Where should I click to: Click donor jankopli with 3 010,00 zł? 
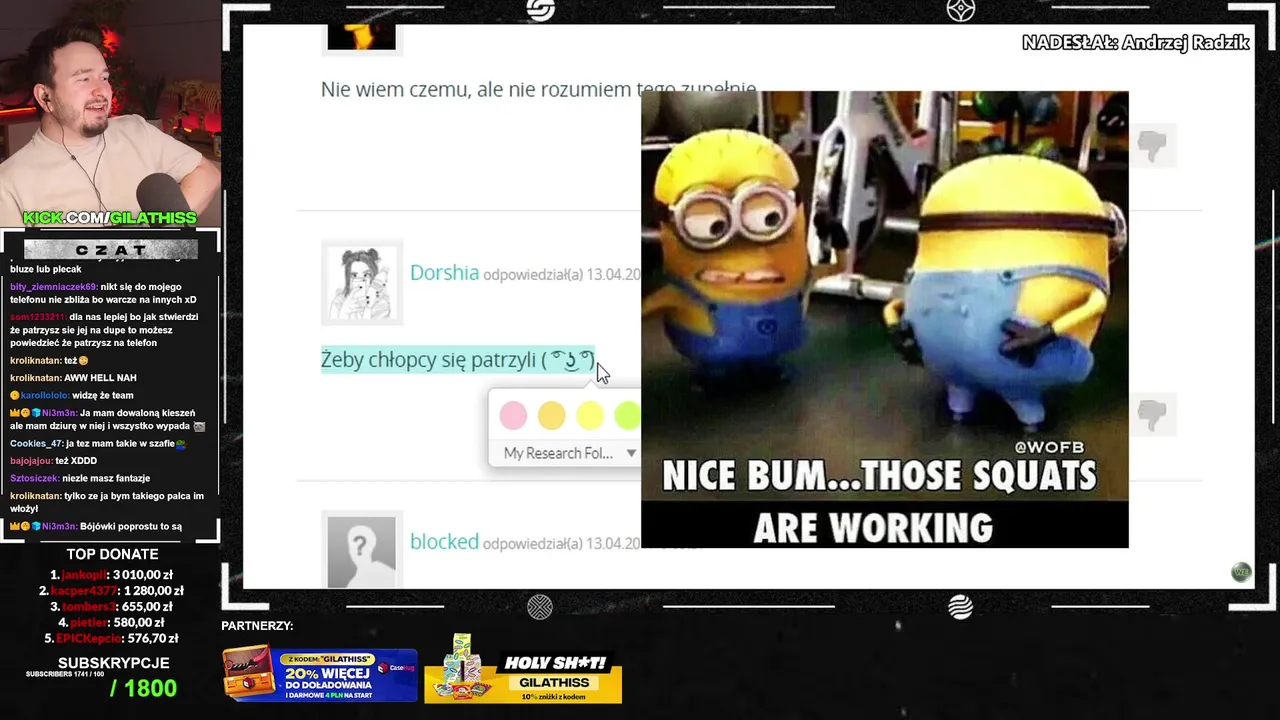(x=111, y=575)
